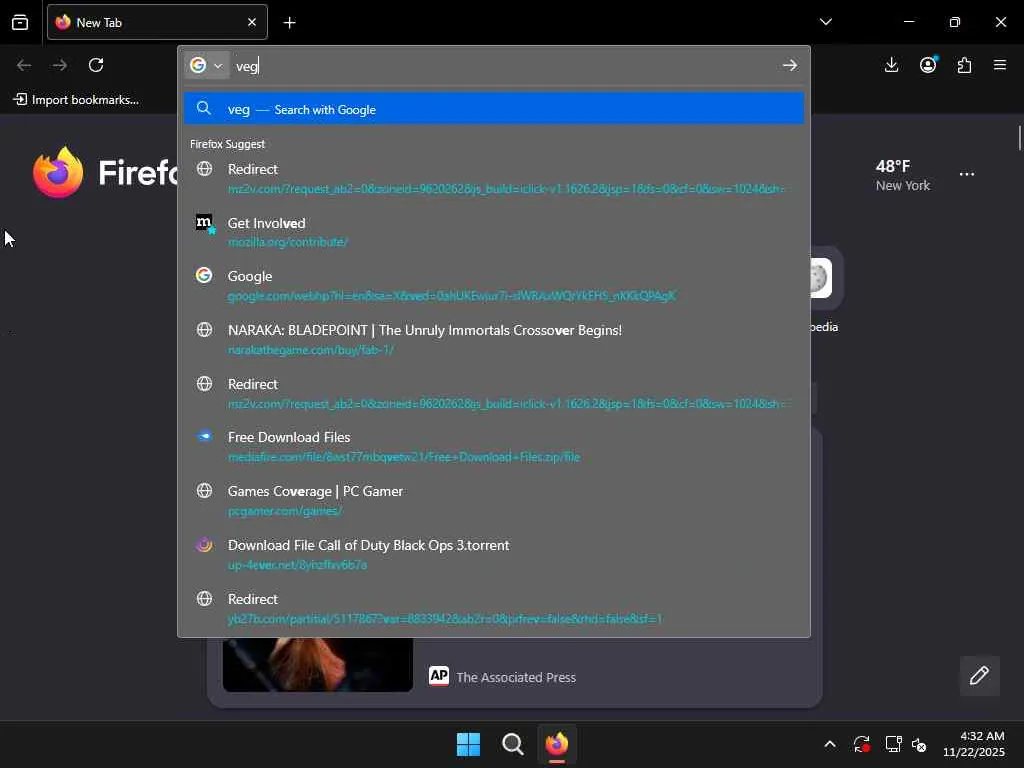Open the Extensions panel
Image resolution: width=1024 pixels, height=768 pixels.
[x=964, y=65]
